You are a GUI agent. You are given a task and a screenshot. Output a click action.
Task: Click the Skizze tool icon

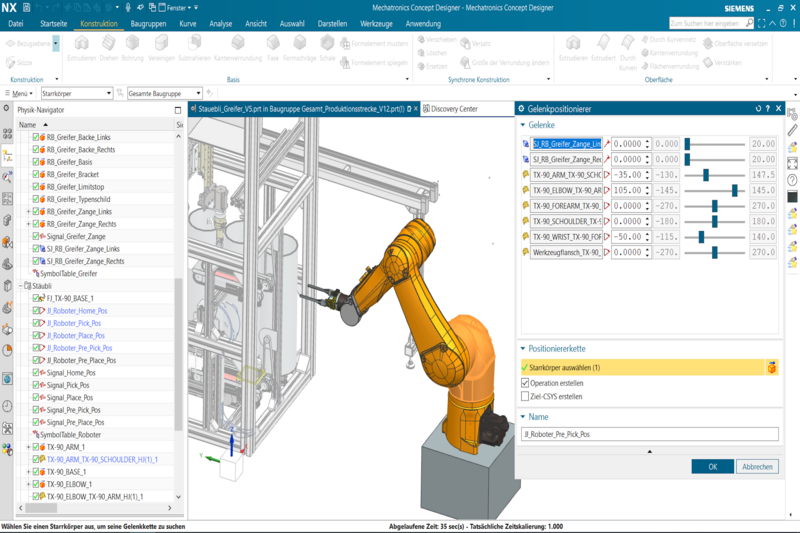coord(11,63)
